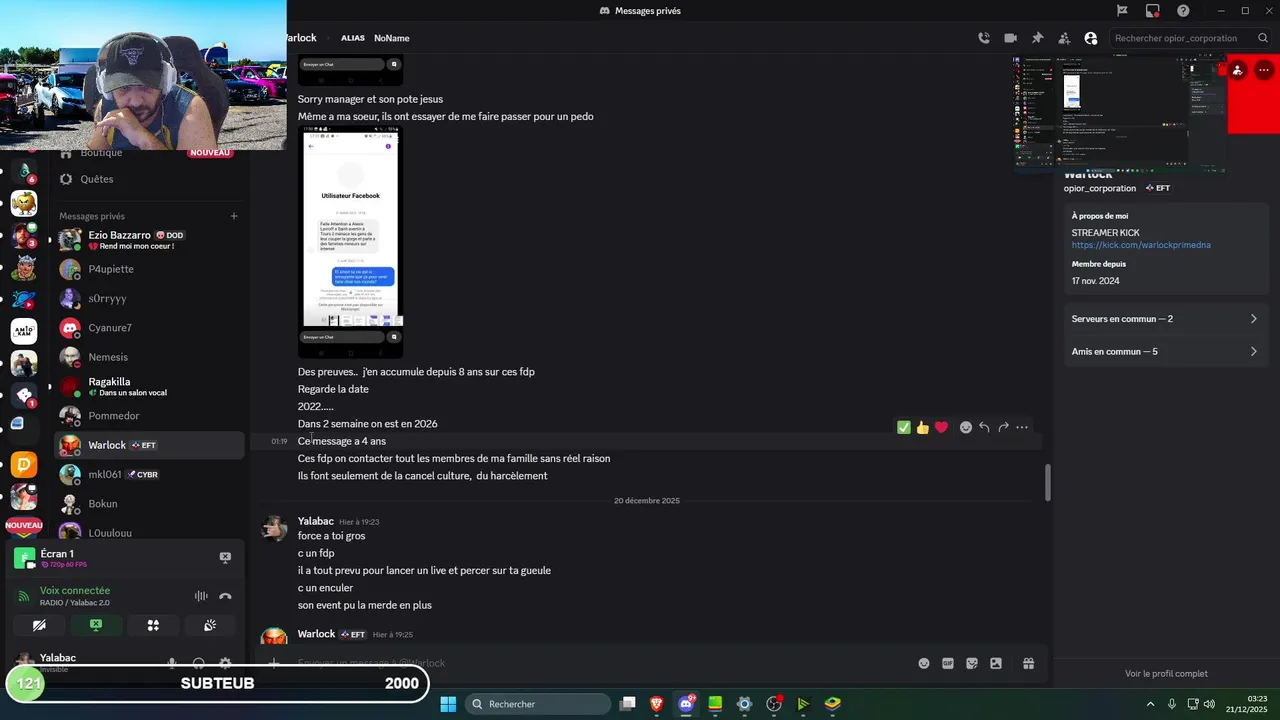This screenshot has height=720, width=1280.
Task: Open s0rryyy conversation
Action: (149, 298)
